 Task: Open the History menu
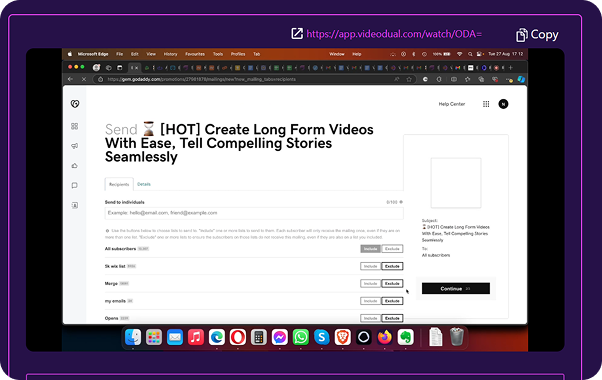click(170, 54)
